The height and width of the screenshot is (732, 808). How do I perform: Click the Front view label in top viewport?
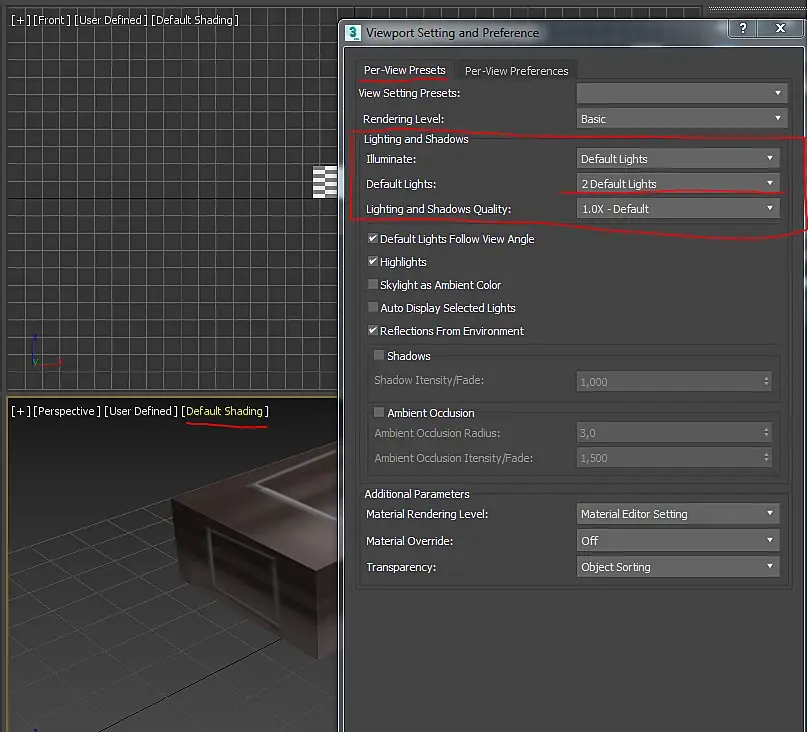pos(51,20)
